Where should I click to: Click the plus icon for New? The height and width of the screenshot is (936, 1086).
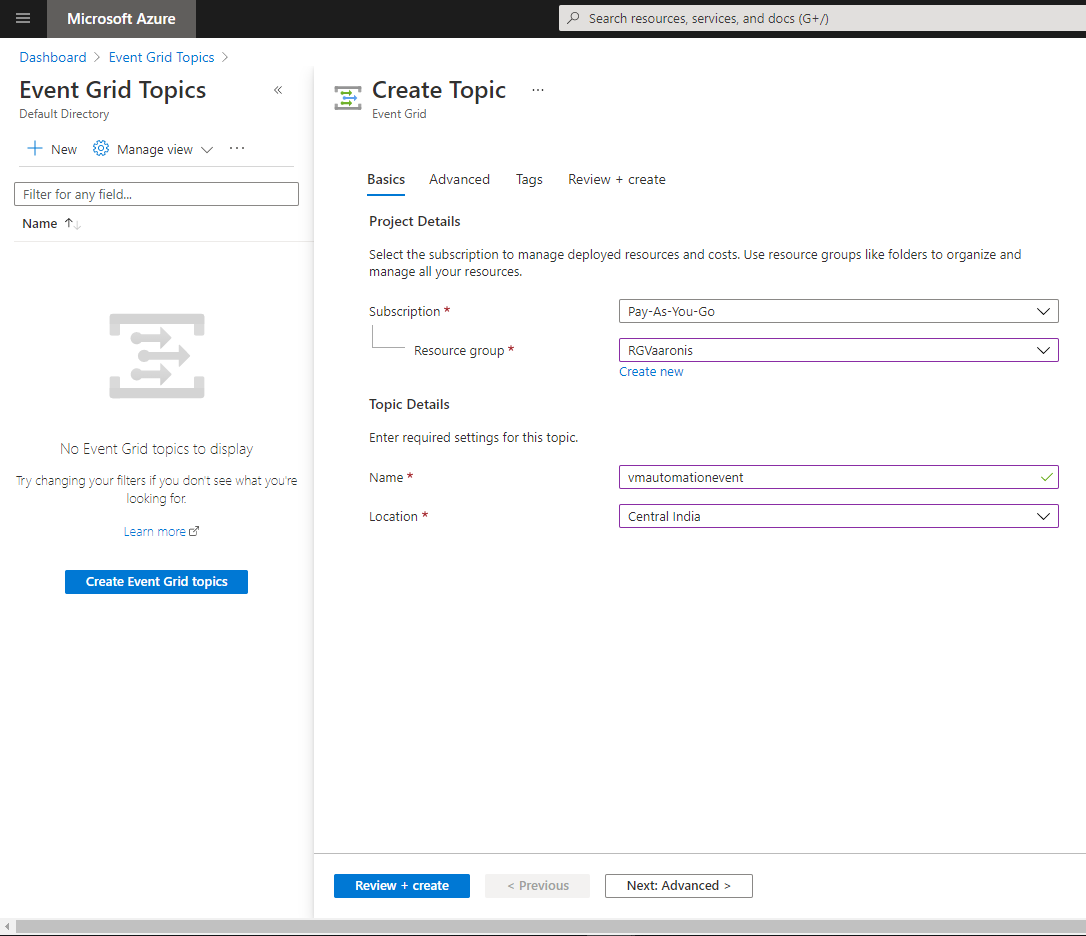35,148
